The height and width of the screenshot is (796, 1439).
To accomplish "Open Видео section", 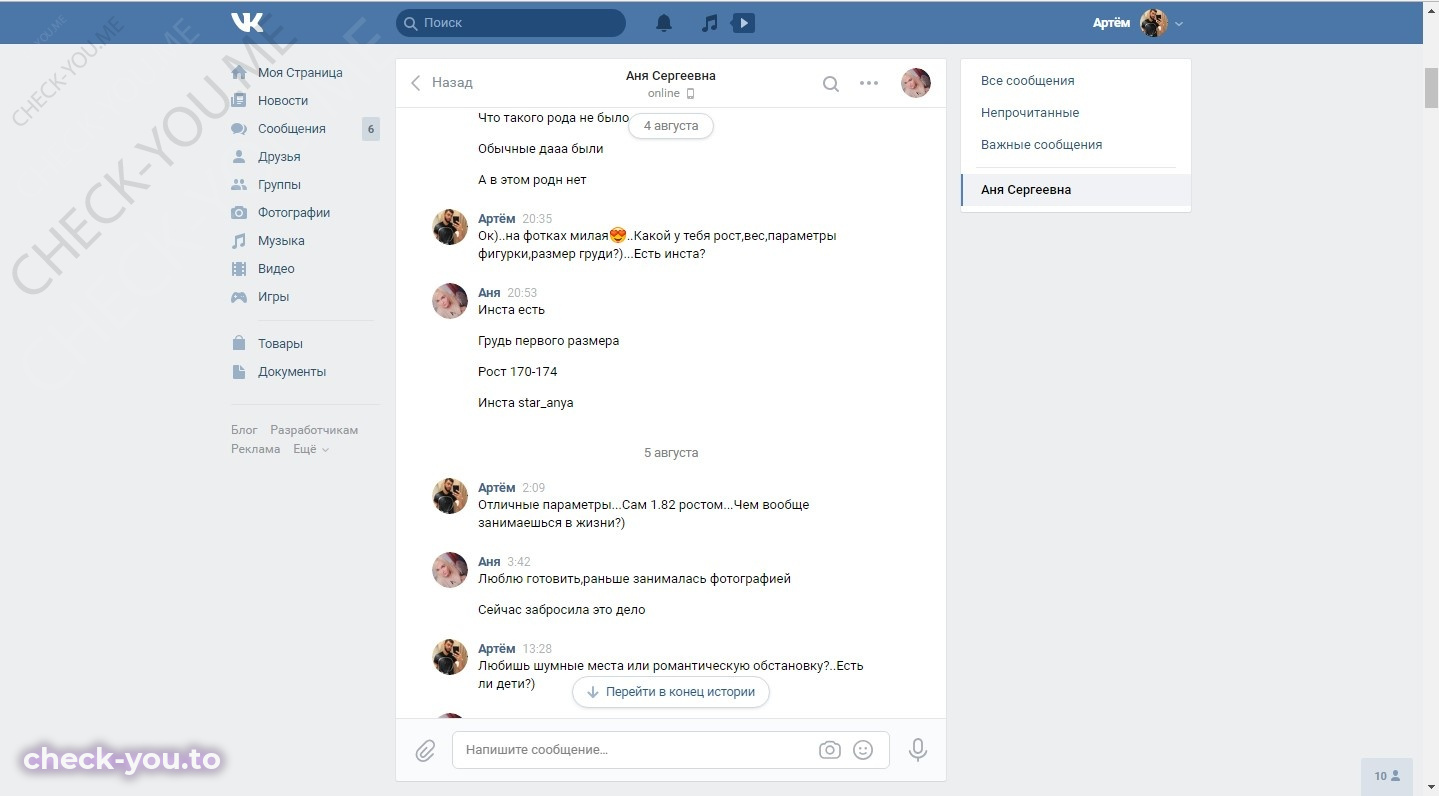I will pyautogui.click(x=276, y=269).
